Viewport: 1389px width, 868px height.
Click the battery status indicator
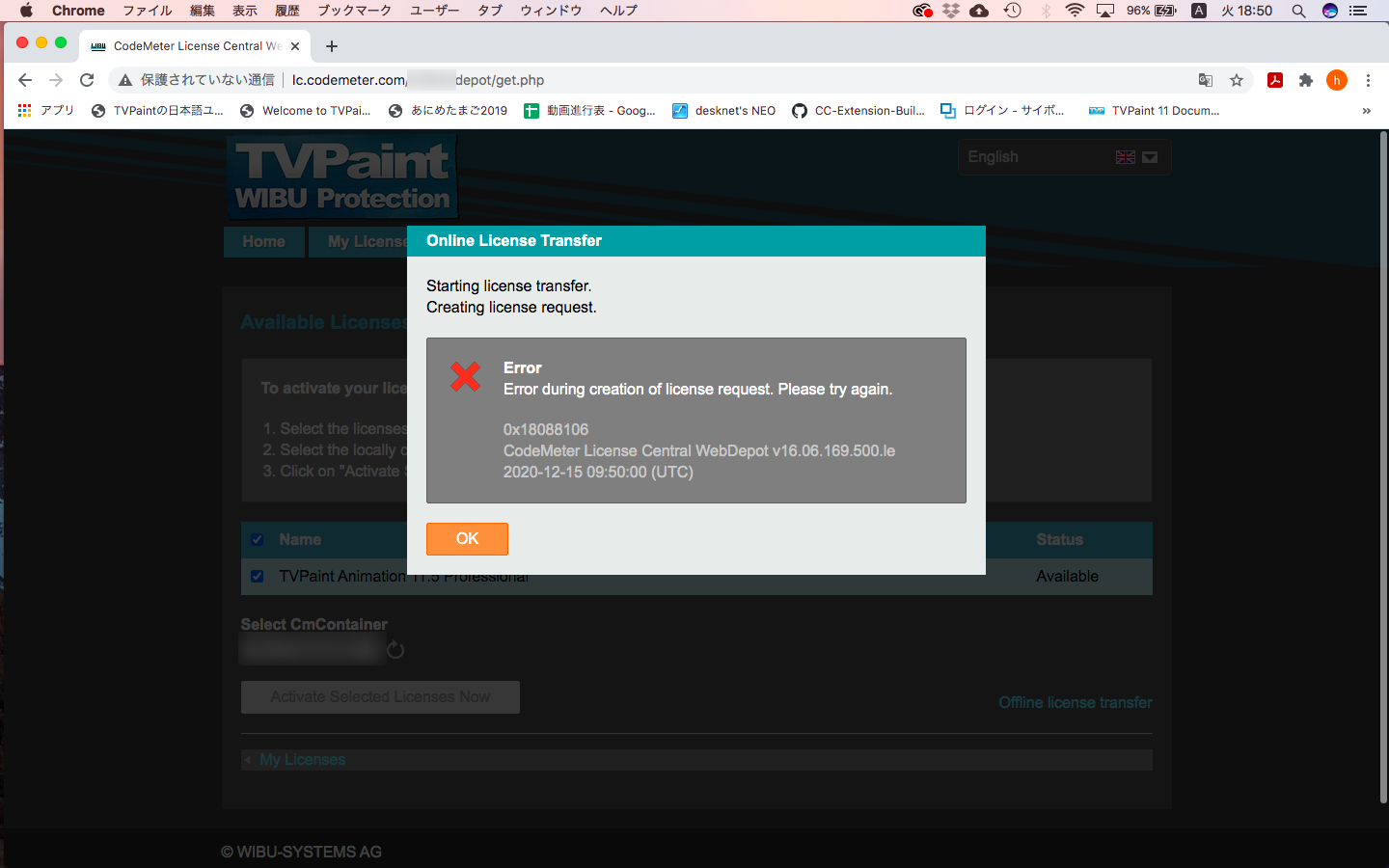[x=1152, y=11]
